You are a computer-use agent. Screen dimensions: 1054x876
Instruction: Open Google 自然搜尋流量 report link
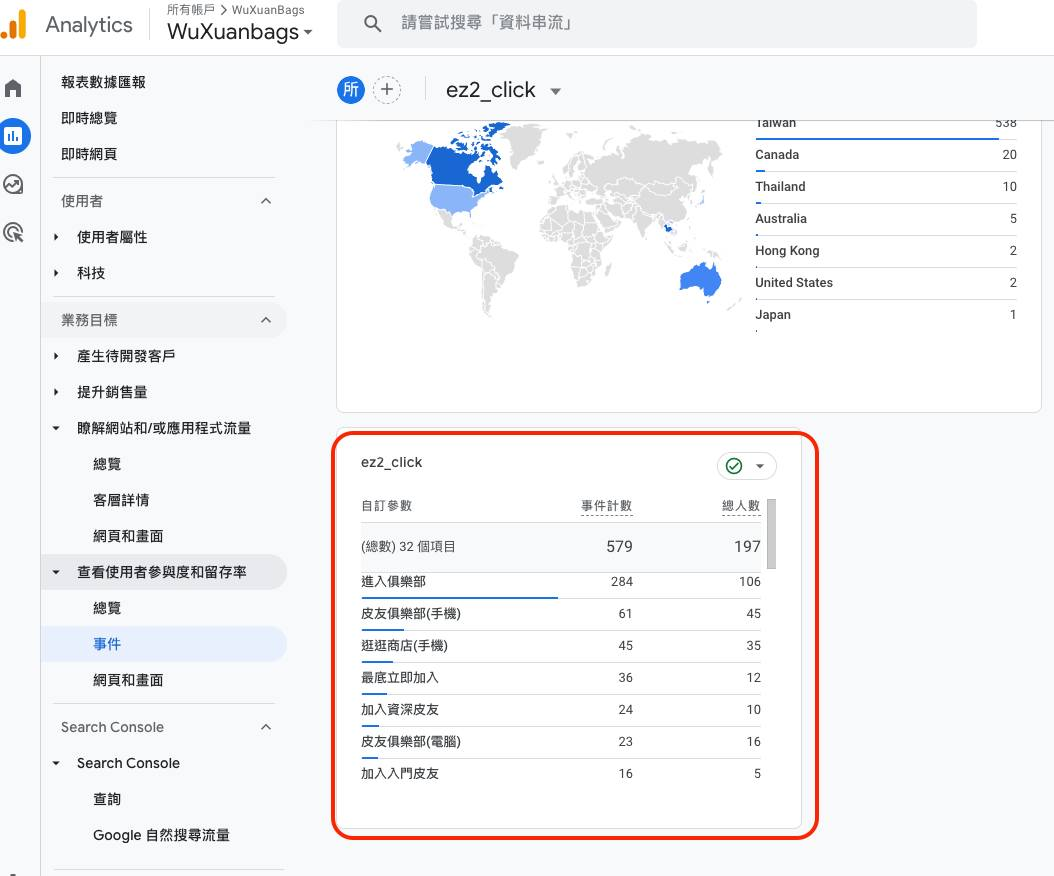tap(161, 835)
